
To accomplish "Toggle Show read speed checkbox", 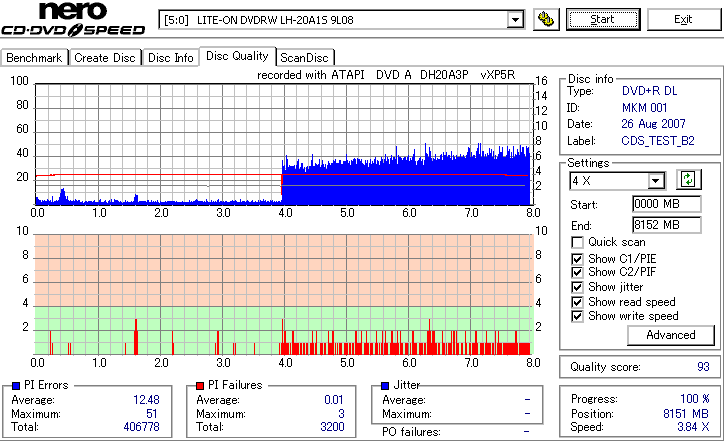I will [x=577, y=302].
